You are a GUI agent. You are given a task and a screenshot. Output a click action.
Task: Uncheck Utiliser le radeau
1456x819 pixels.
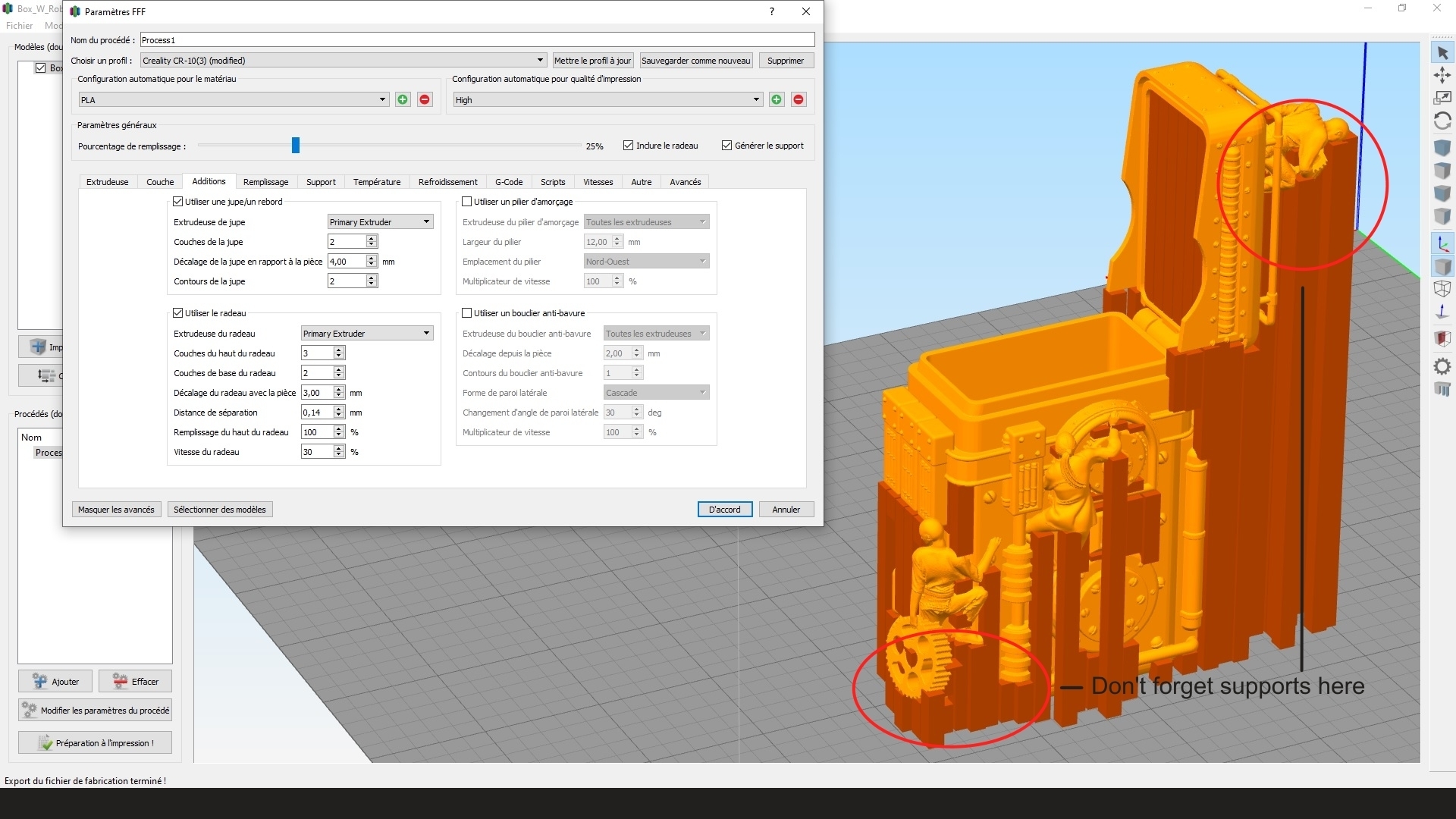click(x=178, y=313)
